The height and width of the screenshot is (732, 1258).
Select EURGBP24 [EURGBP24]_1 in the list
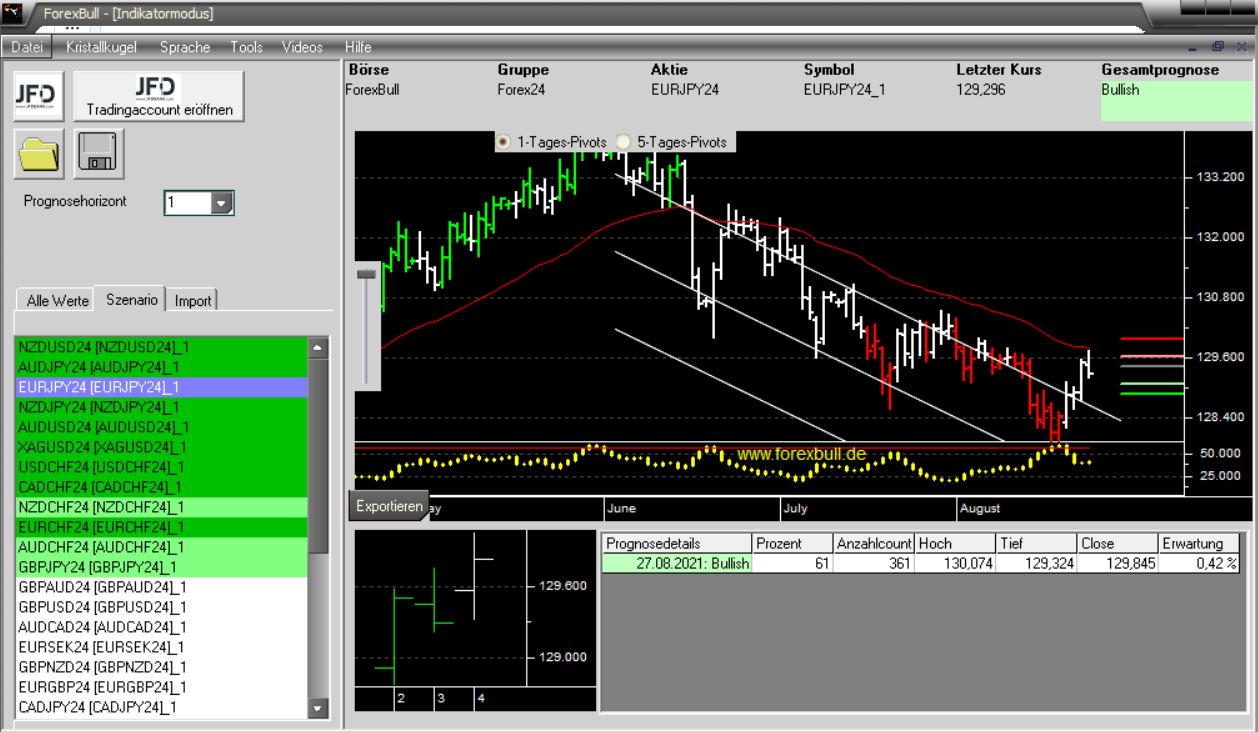pyautogui.click(x=161, y=687)
